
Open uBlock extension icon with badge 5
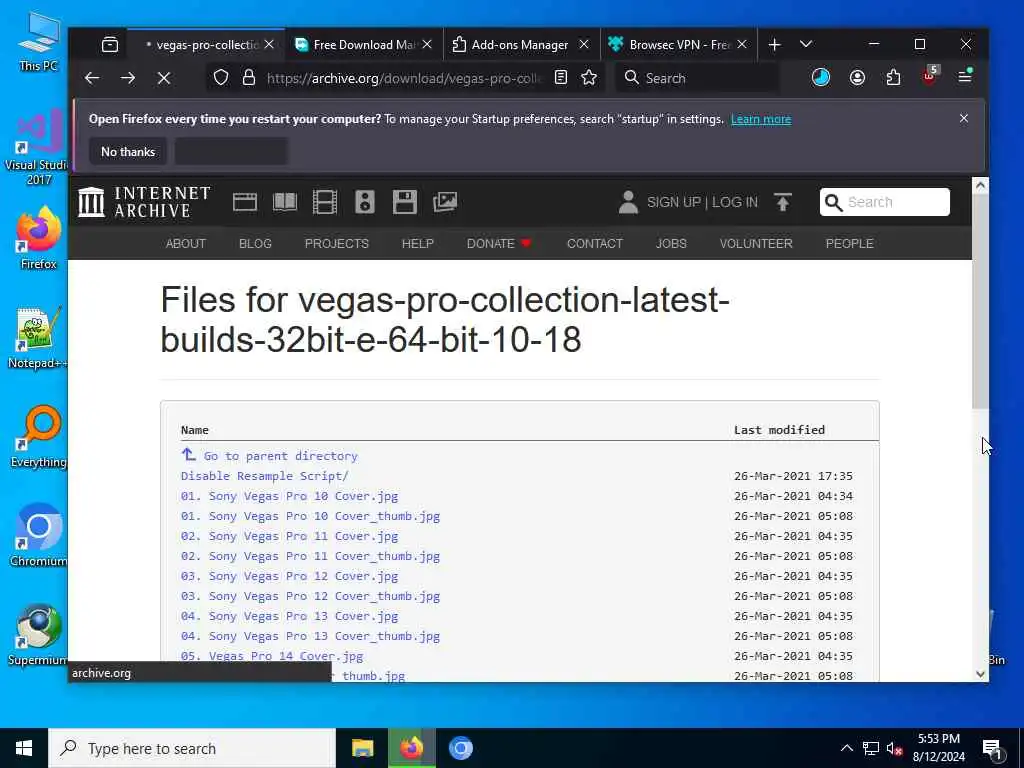[x=930, y=76]
